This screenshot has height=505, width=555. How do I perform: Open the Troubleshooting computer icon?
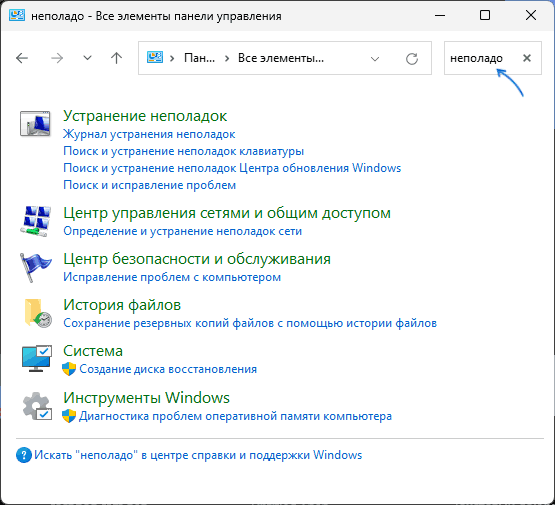click(35, 123)
